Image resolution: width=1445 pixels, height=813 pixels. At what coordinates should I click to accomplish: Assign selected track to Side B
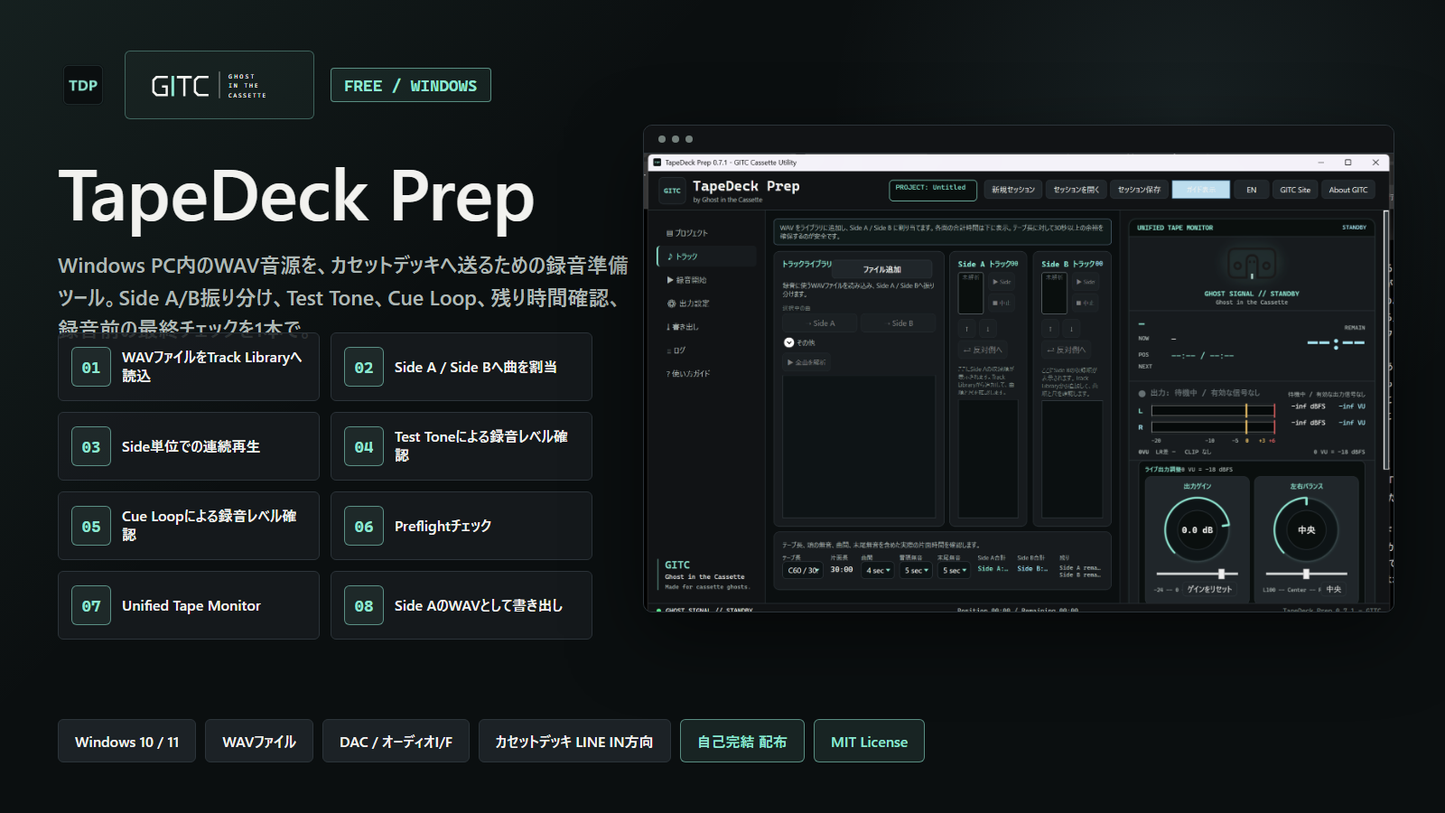coord(898,323)
